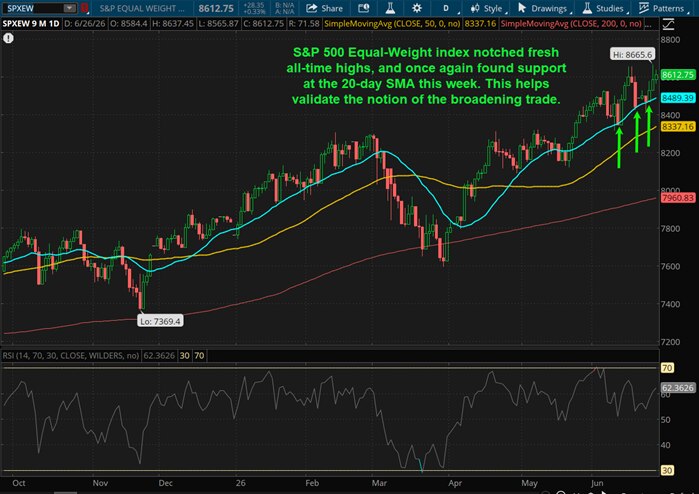This screenshot has width=699, height=494.
Task: Open the symbol selector dropdown arrow
Action: point(70,8)
